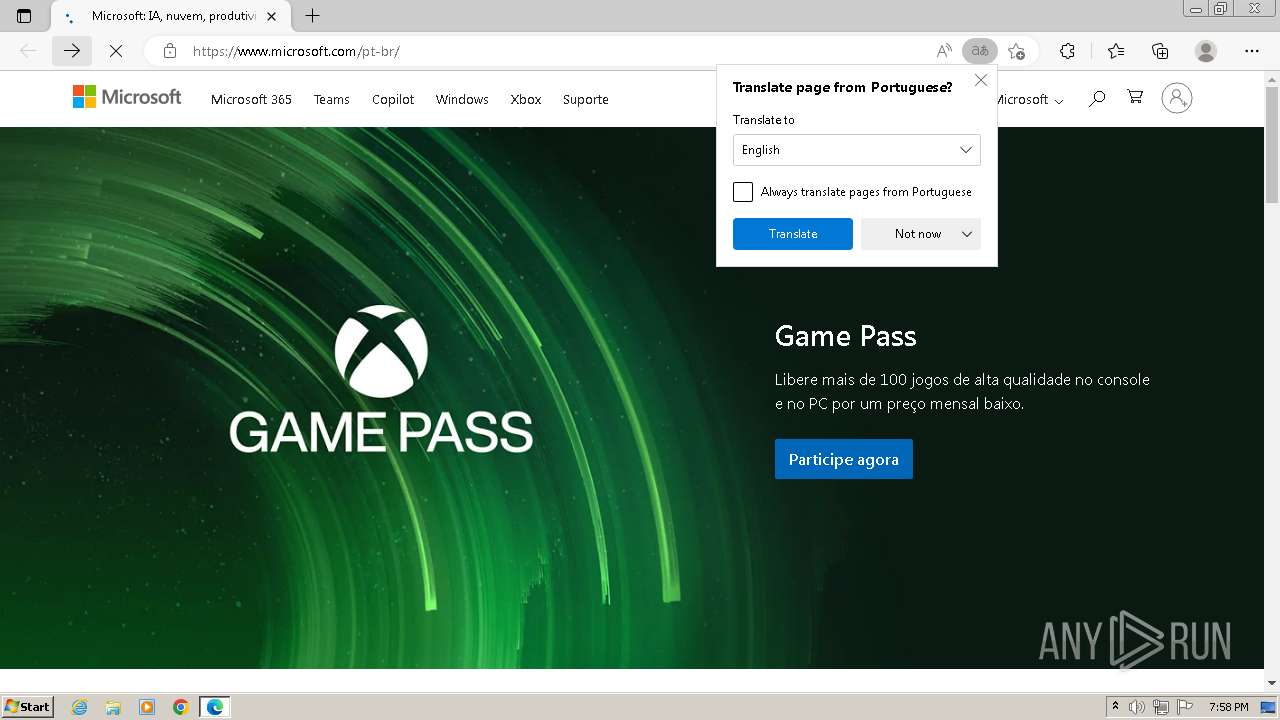
Task: Open Windows Media Player from taskbar
Action: tap(147, 707)
